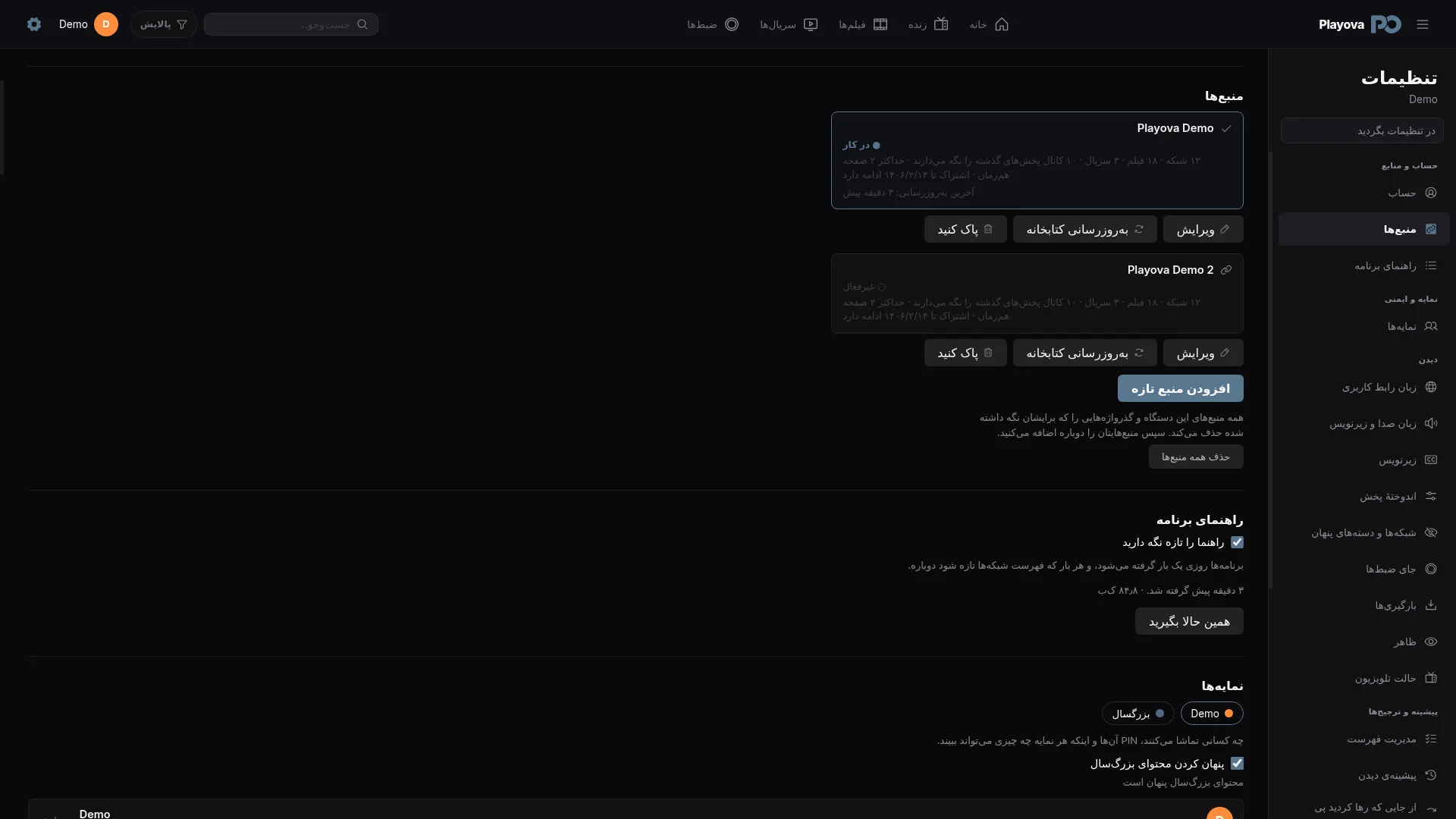The width and height of the screenshot is (1456, 819).
Task: Click پاک کنید delete for Playova Demo 2
Action: click(965, 353)
